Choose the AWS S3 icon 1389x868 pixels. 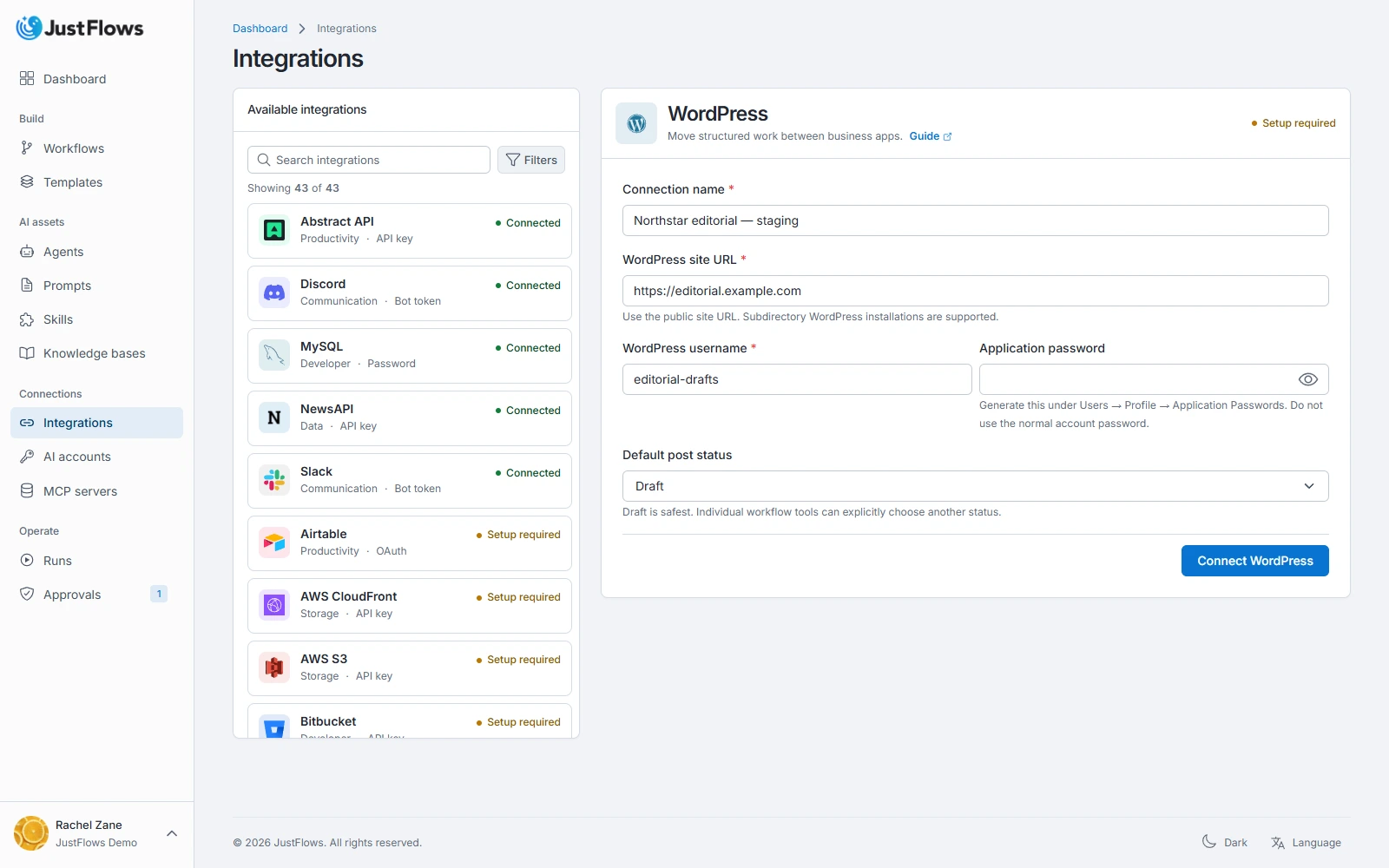pyautogui.click(x=274, y=667)
